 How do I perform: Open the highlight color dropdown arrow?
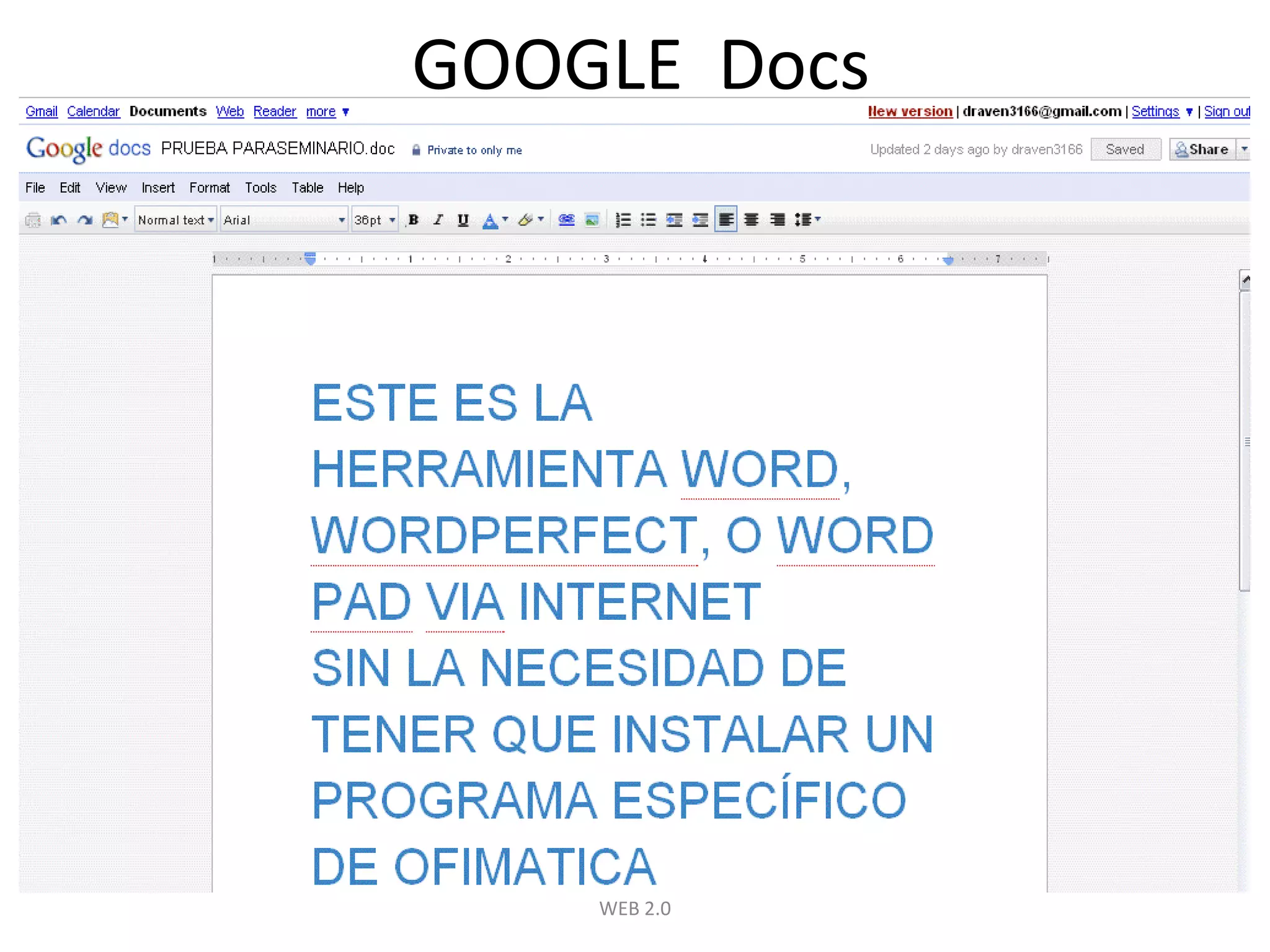tap(541, 219)
